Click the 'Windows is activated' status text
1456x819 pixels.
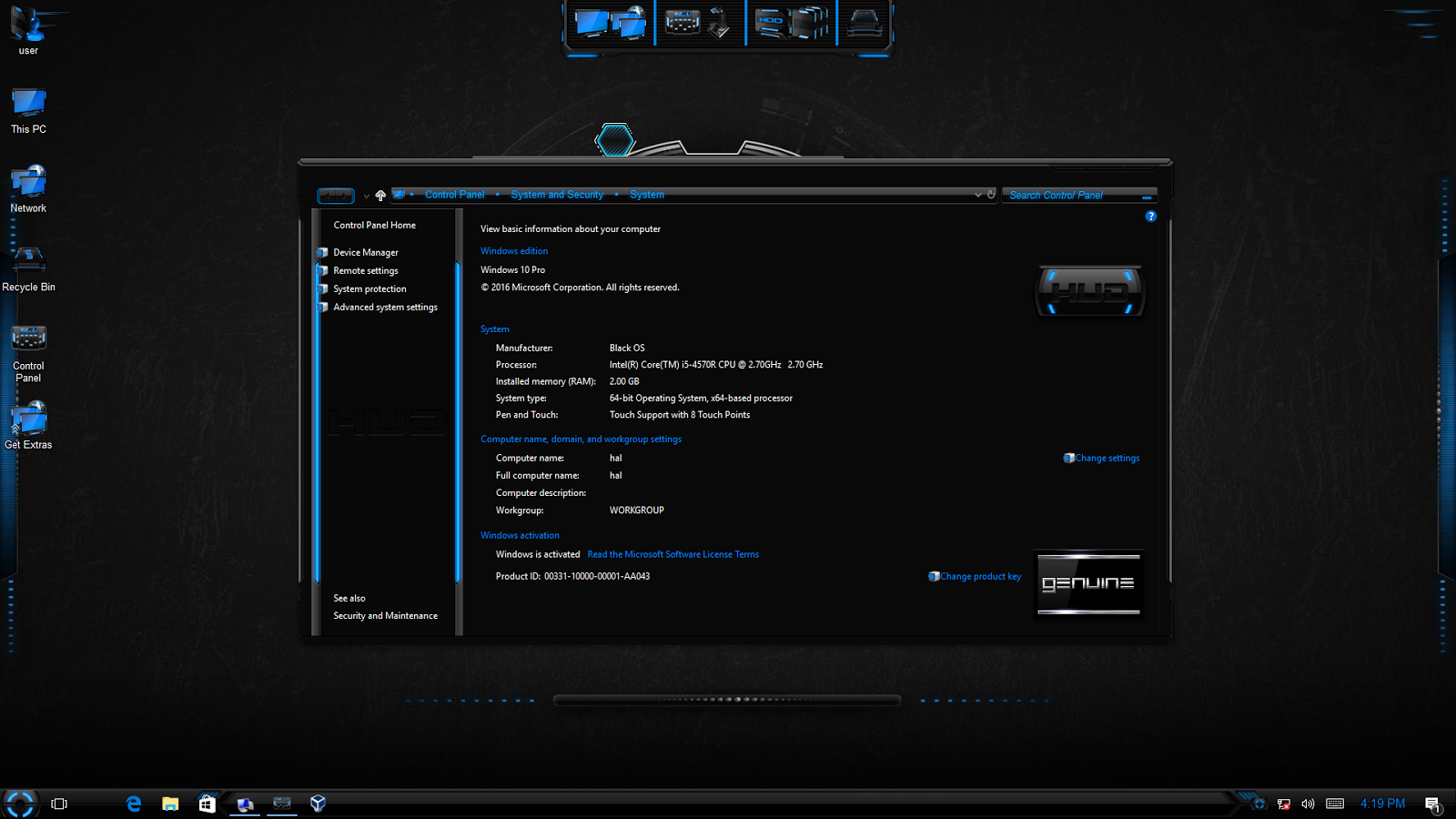click(538, 554)
